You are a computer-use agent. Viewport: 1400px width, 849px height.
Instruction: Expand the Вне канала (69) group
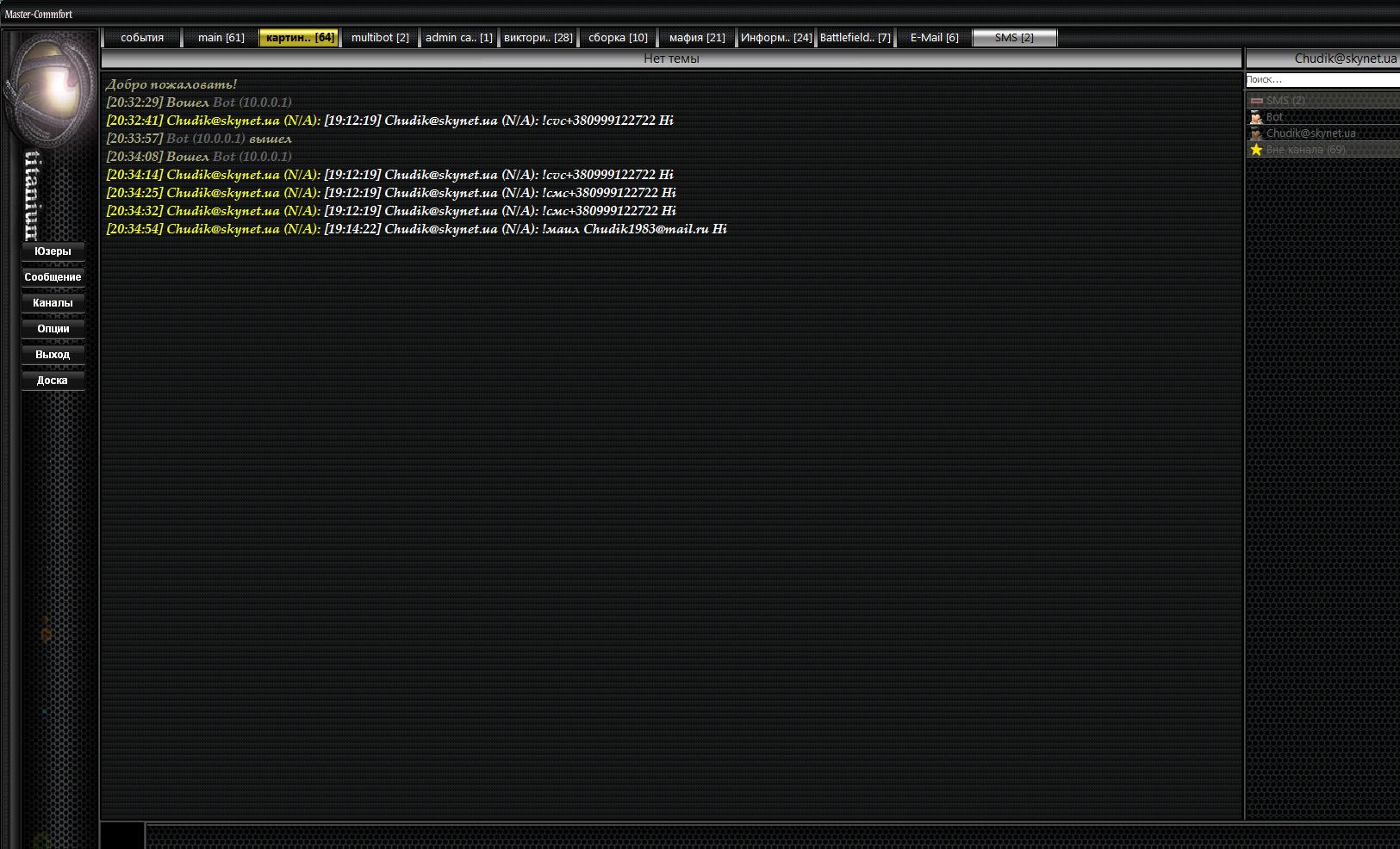[x=1305, y=150]
